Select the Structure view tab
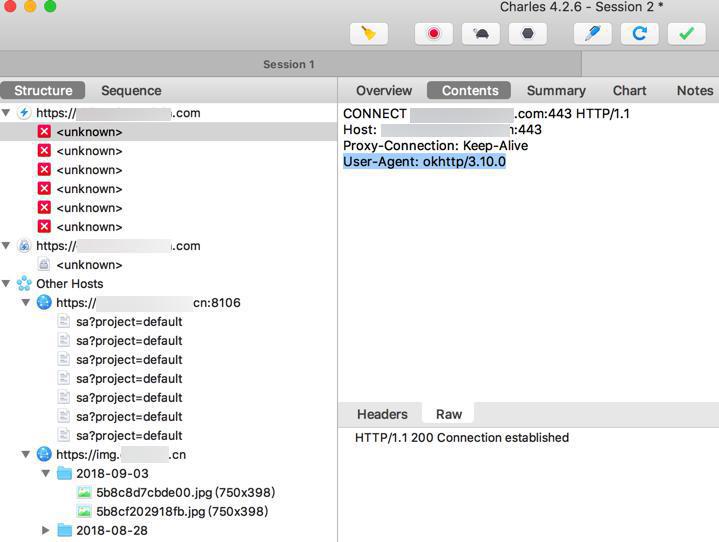The width and height of the screenshot is (719, 542). (43, 90)
